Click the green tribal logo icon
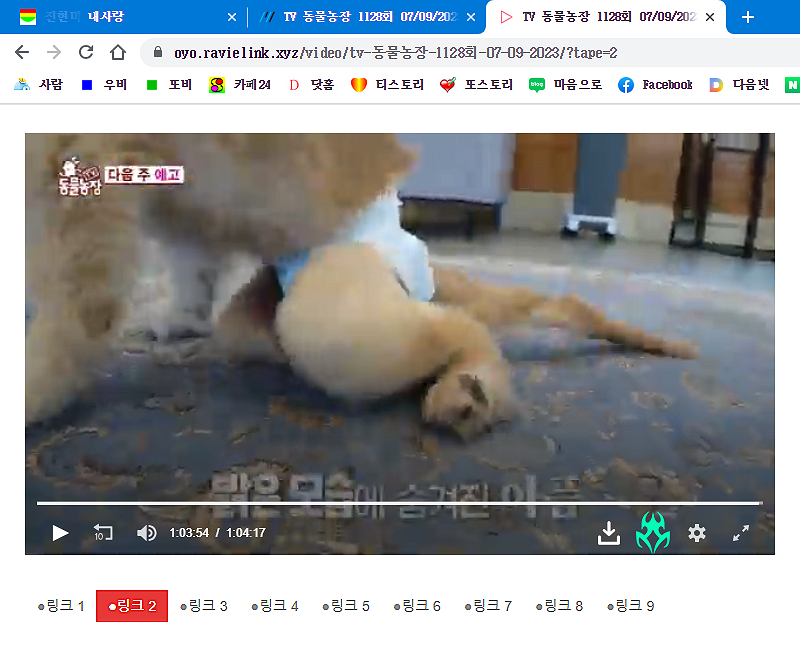Viewport: 800px width, 650px height. (x=653, y=532)
